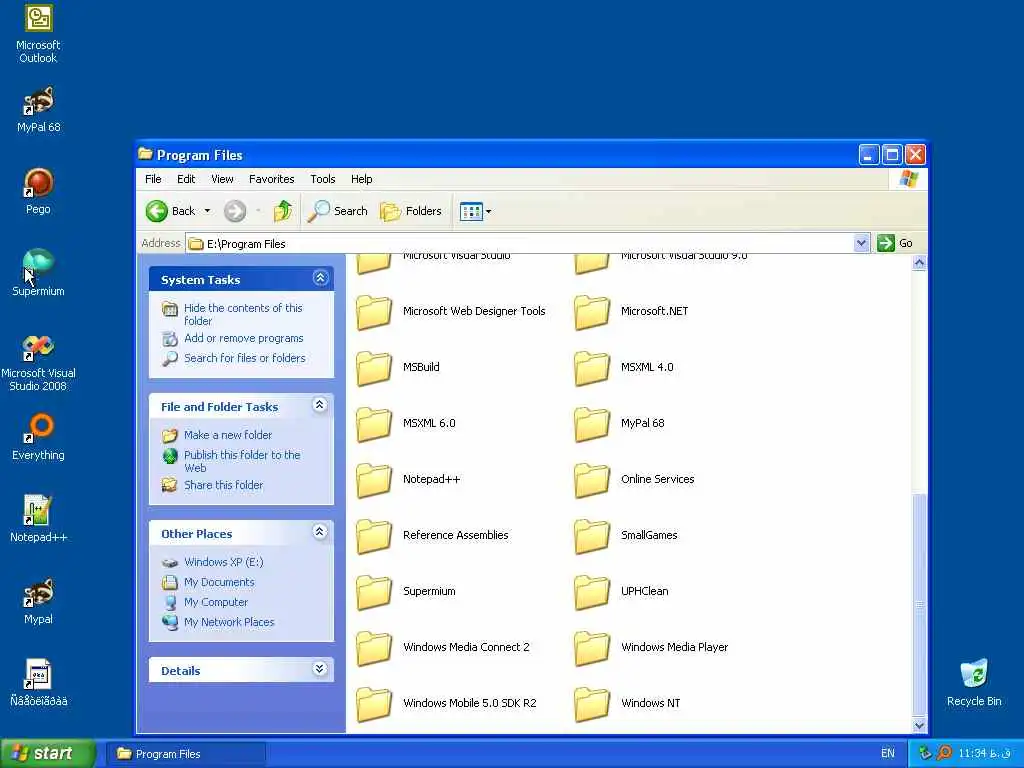Open the Notepad++ desktop shortcut
The width and height of the screenshot is (1024, 768).
coord(38,520)
